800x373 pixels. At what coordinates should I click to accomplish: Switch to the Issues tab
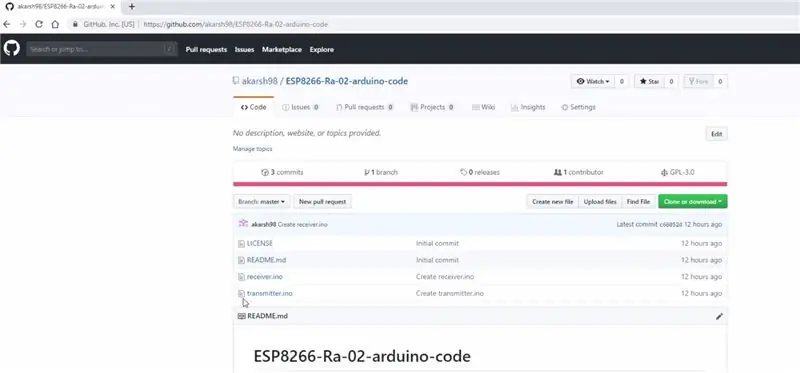pyautogui.click(x=301, y=107)
